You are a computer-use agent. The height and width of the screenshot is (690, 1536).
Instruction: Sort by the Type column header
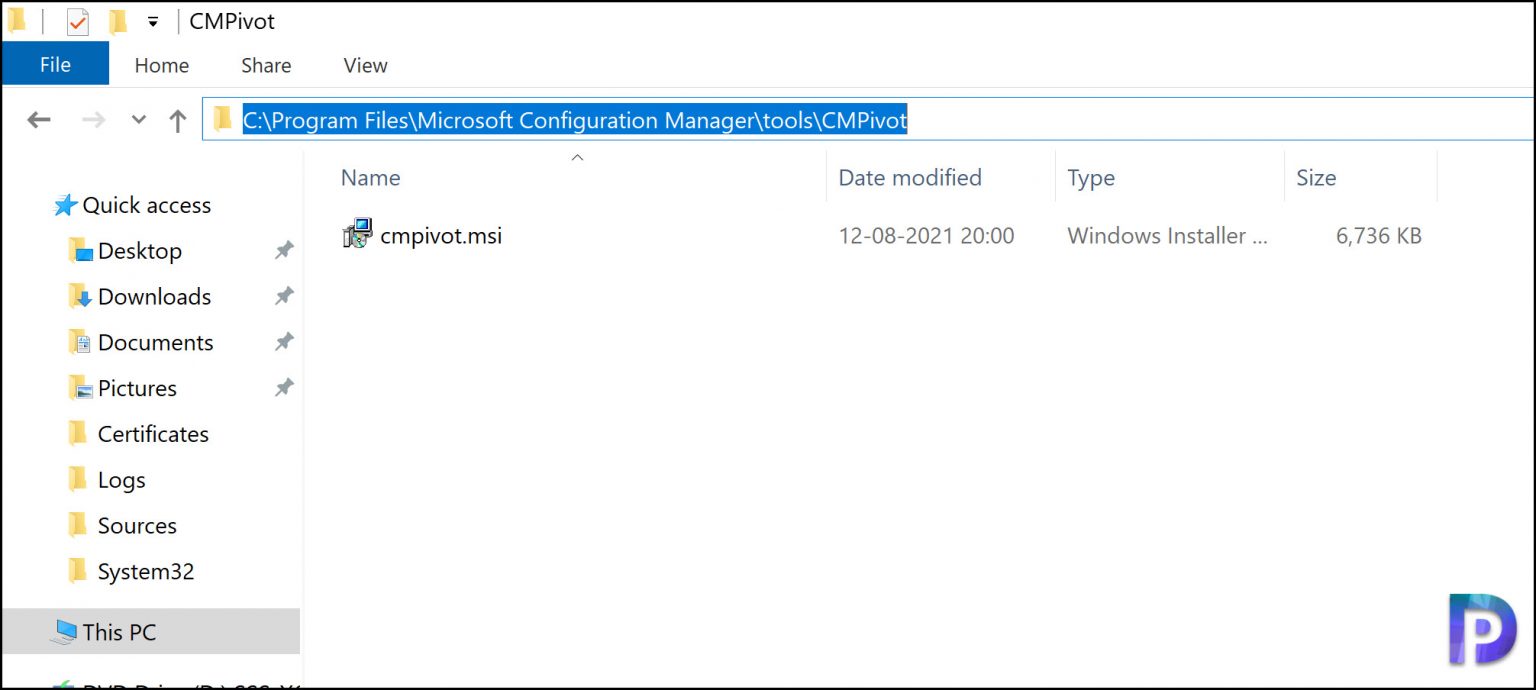point(1091,178)
